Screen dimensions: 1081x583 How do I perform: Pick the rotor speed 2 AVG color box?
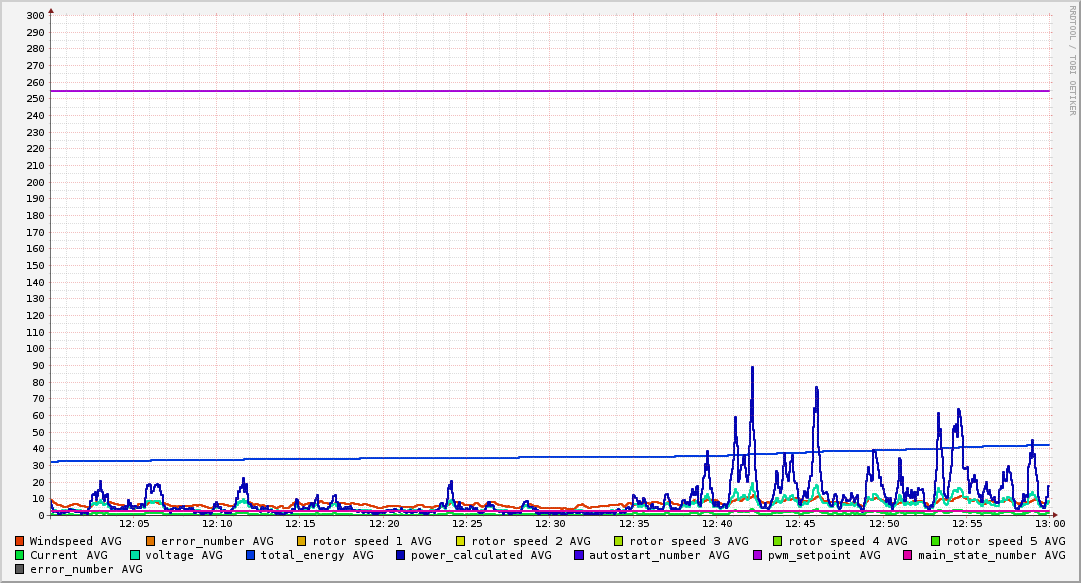pos(460,541)
